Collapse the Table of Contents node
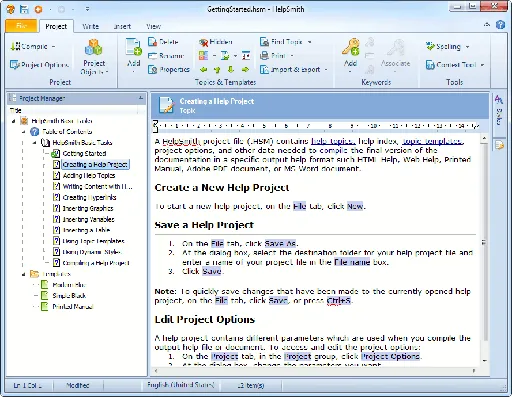The height and width of the screenshot is (397, 512). (24, 132)
